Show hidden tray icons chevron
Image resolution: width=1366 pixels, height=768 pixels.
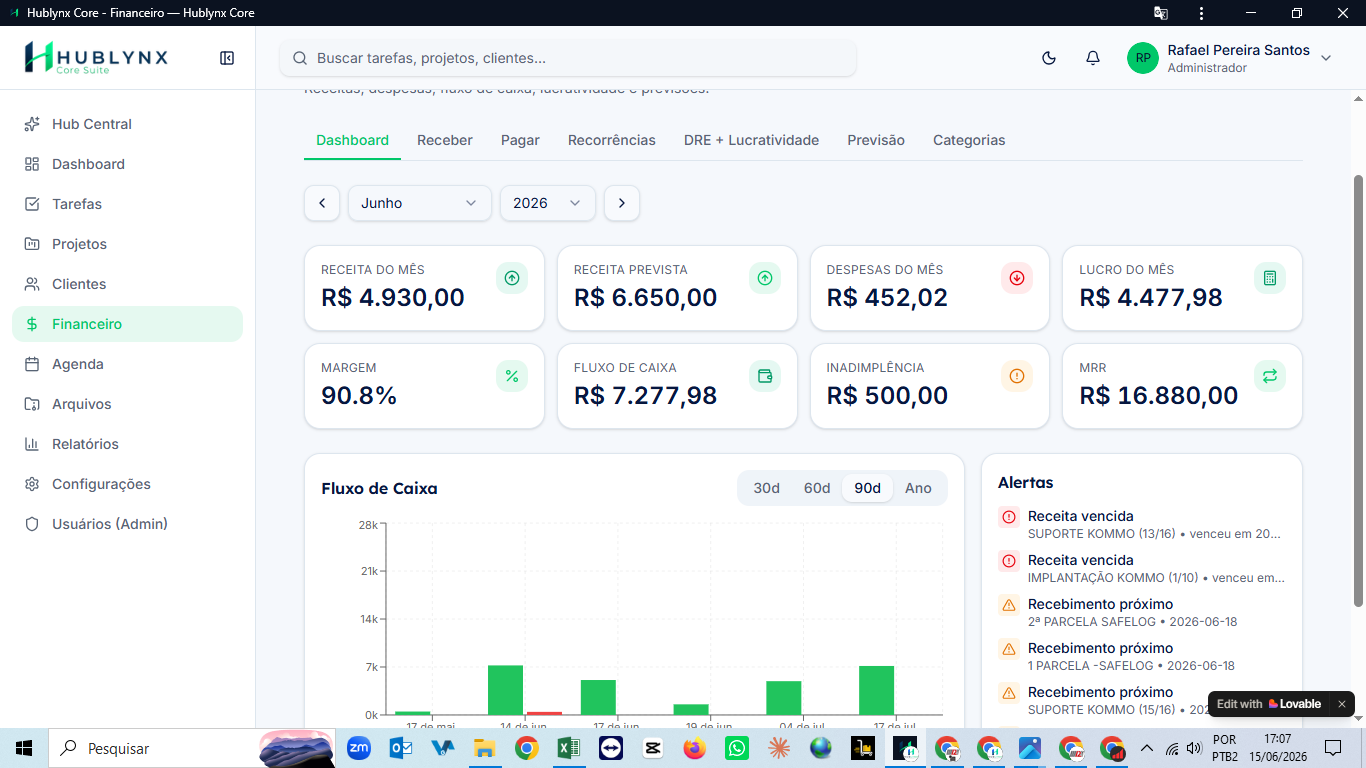coord(1147,748)
